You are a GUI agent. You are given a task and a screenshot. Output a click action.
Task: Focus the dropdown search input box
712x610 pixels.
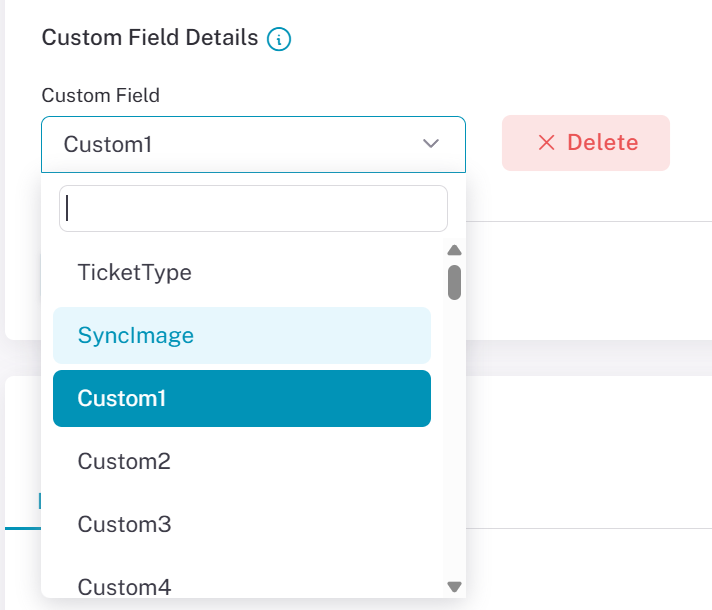(x=253, y=208)
